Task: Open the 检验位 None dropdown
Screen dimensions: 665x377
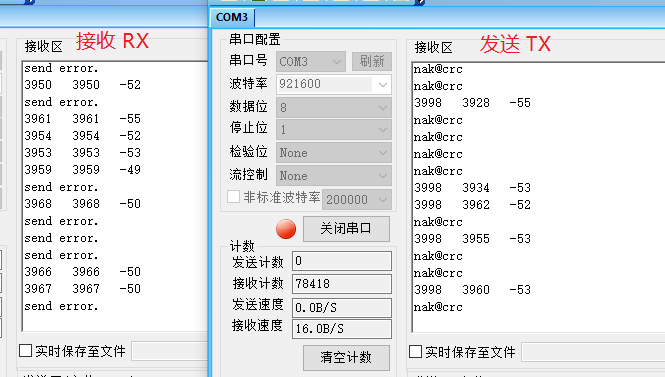Action: pos(334,153)
